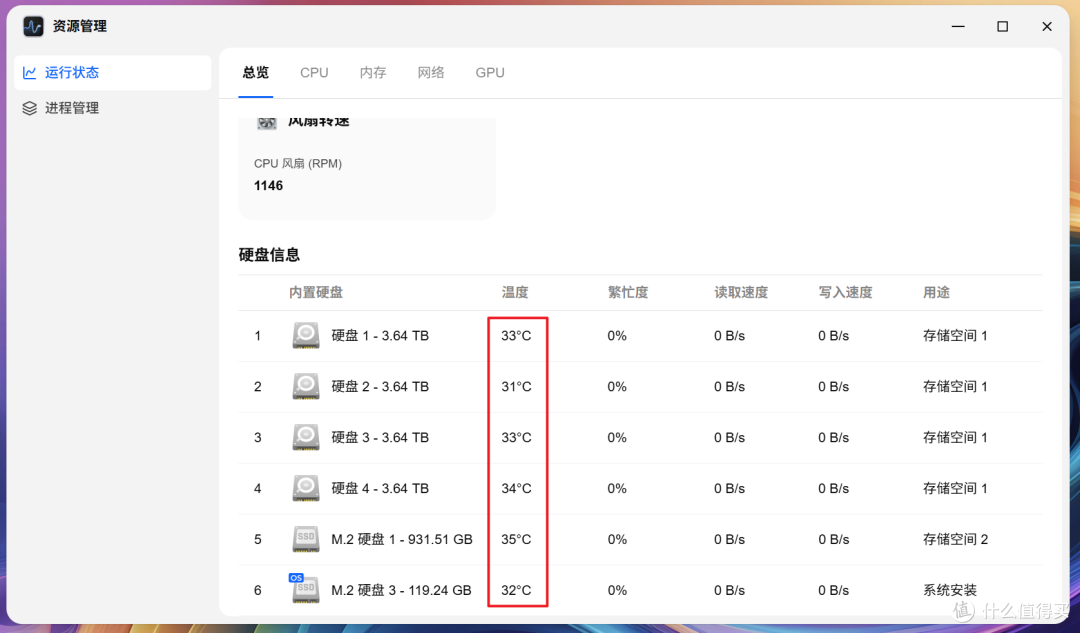Image resolution: width=1080 pixels, height=633 pixels.
Task: Select the row labeled 硬盘 3 - 3.64 TB
Action: [640, 437]
